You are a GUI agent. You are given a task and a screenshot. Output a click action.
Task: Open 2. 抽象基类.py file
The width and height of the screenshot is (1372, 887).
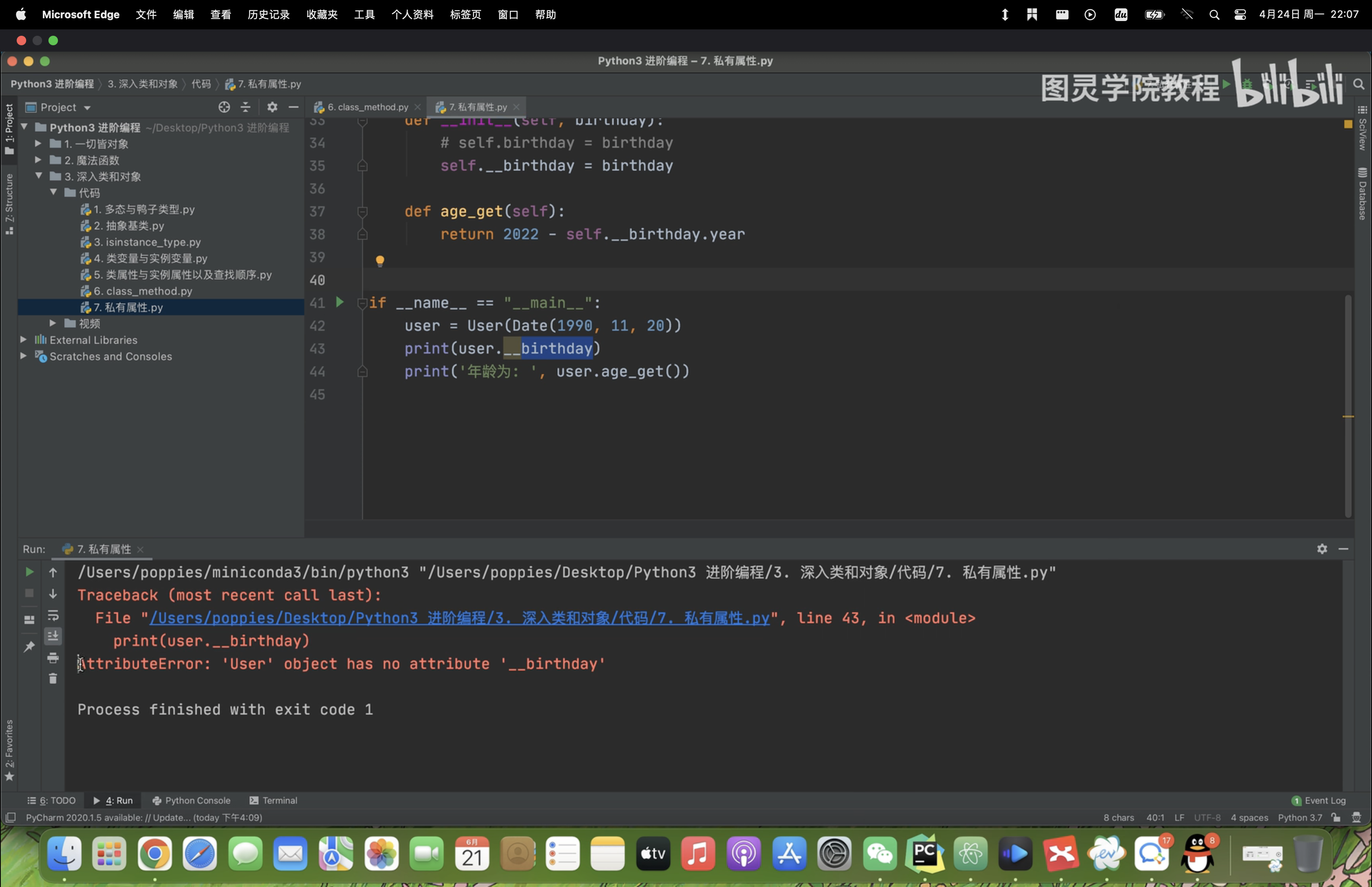(129, 226)
